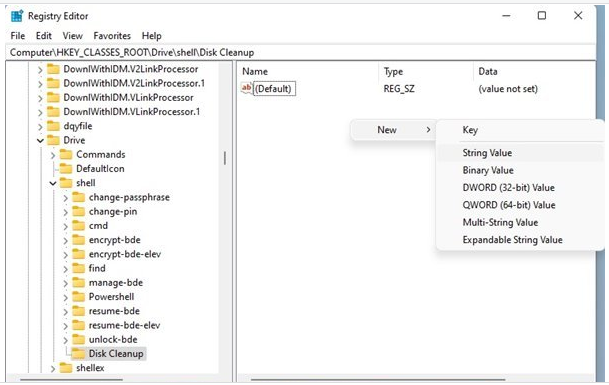The image size is (609, 385).
Task: Expand the Commands key
Action: click(x=53, y=155)
